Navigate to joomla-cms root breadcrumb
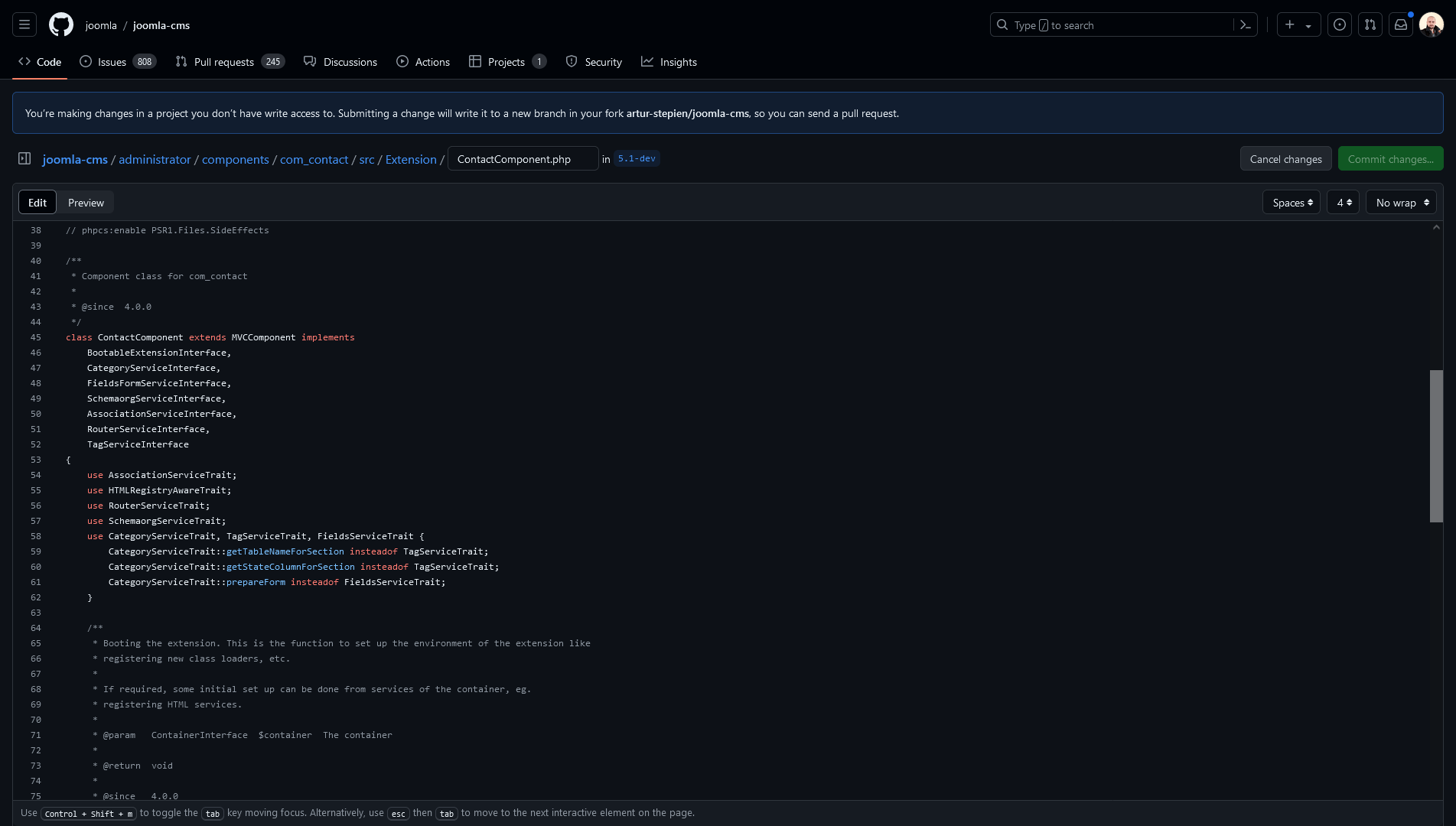The width and height of the screenshot is (1456, 826). click(75, 159)
